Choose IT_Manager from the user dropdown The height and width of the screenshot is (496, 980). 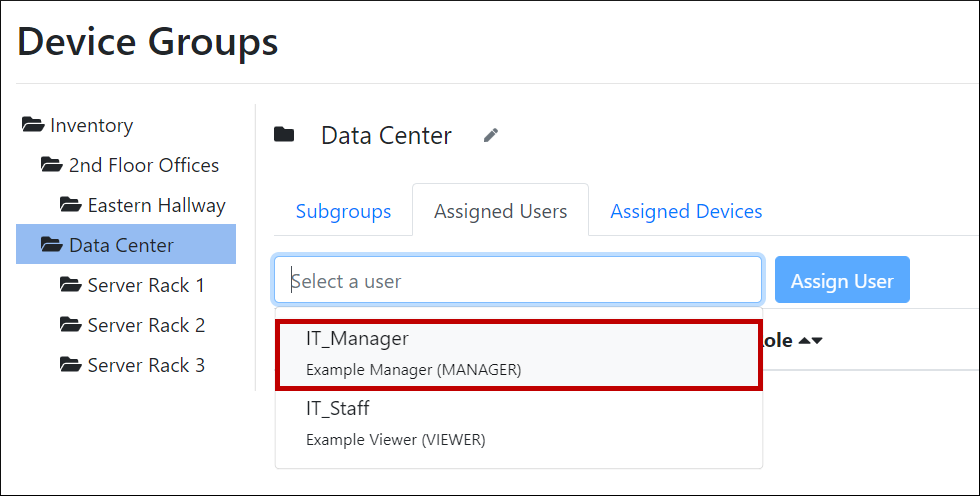[x=518, y=353]
